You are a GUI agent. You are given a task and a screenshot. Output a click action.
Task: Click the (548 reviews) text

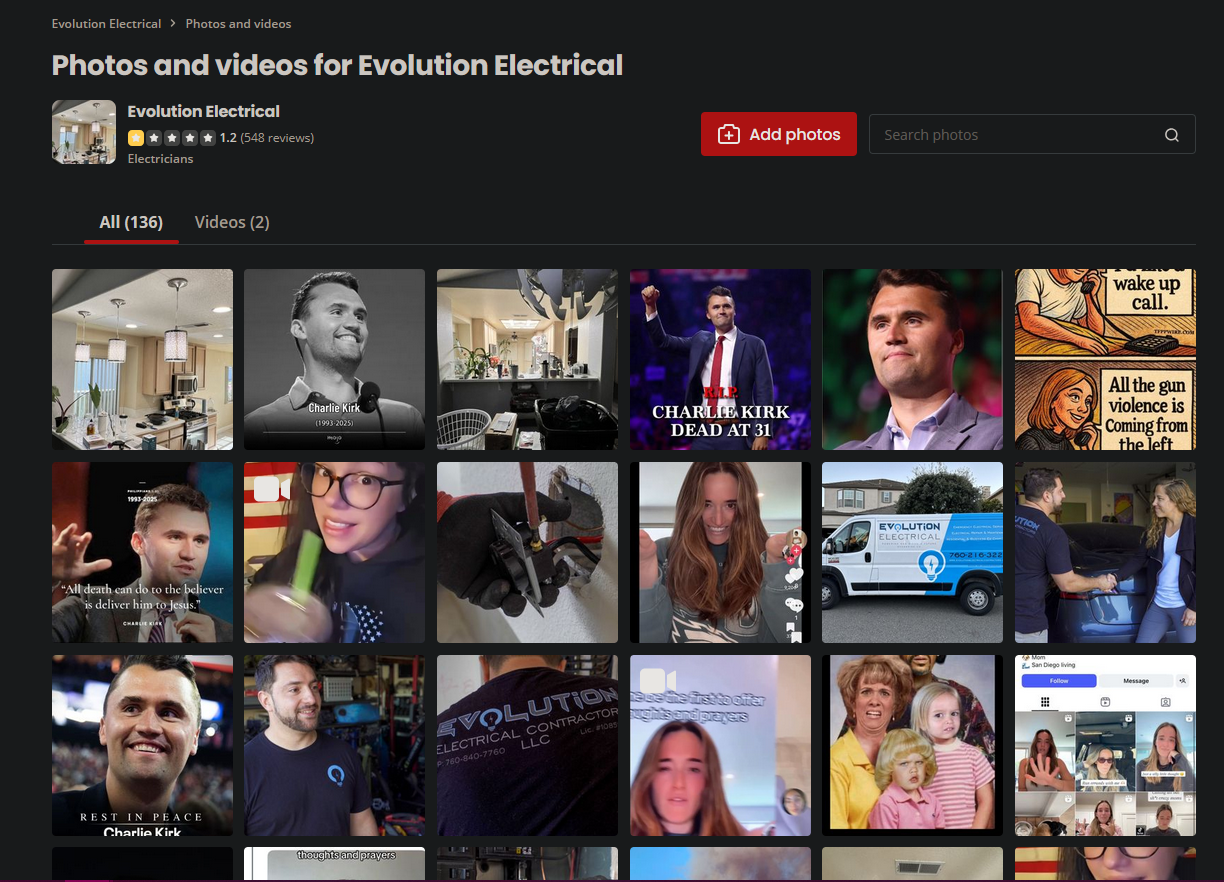277,138
